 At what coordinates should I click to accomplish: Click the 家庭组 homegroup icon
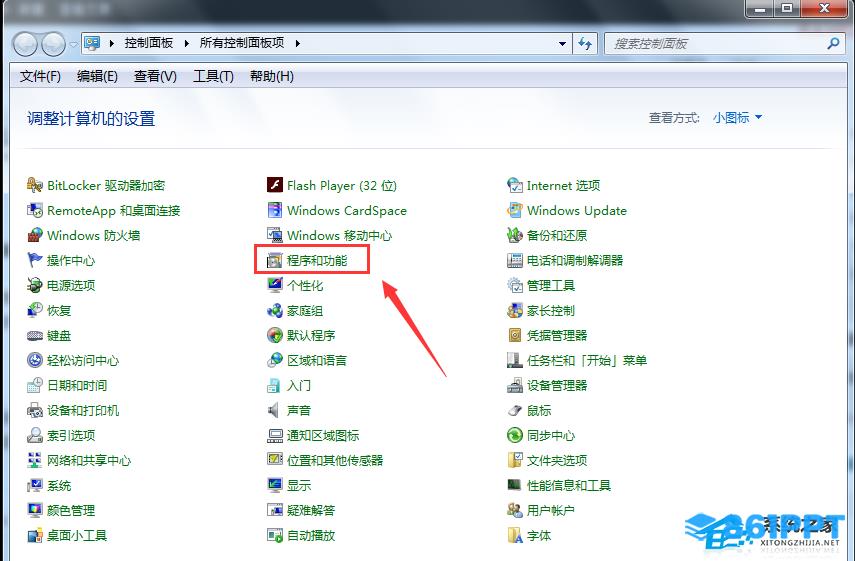[x=275, y=310]
